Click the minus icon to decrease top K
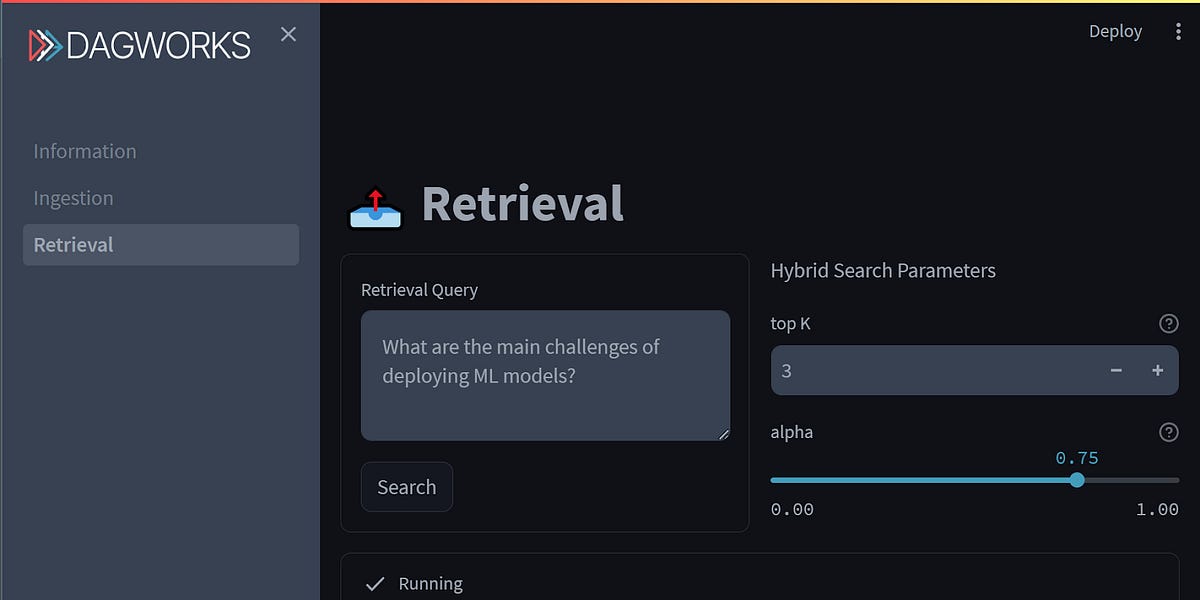Image resolution: width=1200 pixels, height=600 pixels. (1115, 370)
